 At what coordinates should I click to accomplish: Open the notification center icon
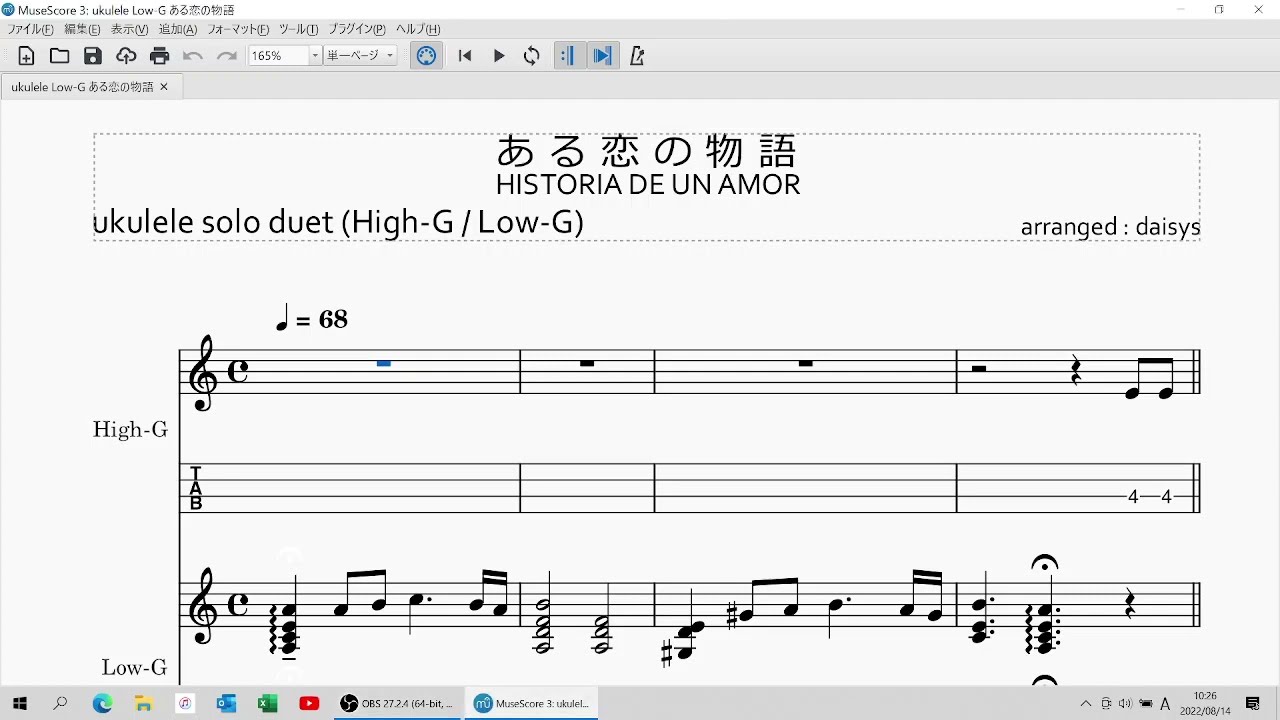pyautogui.click(x=1253, y=704)
